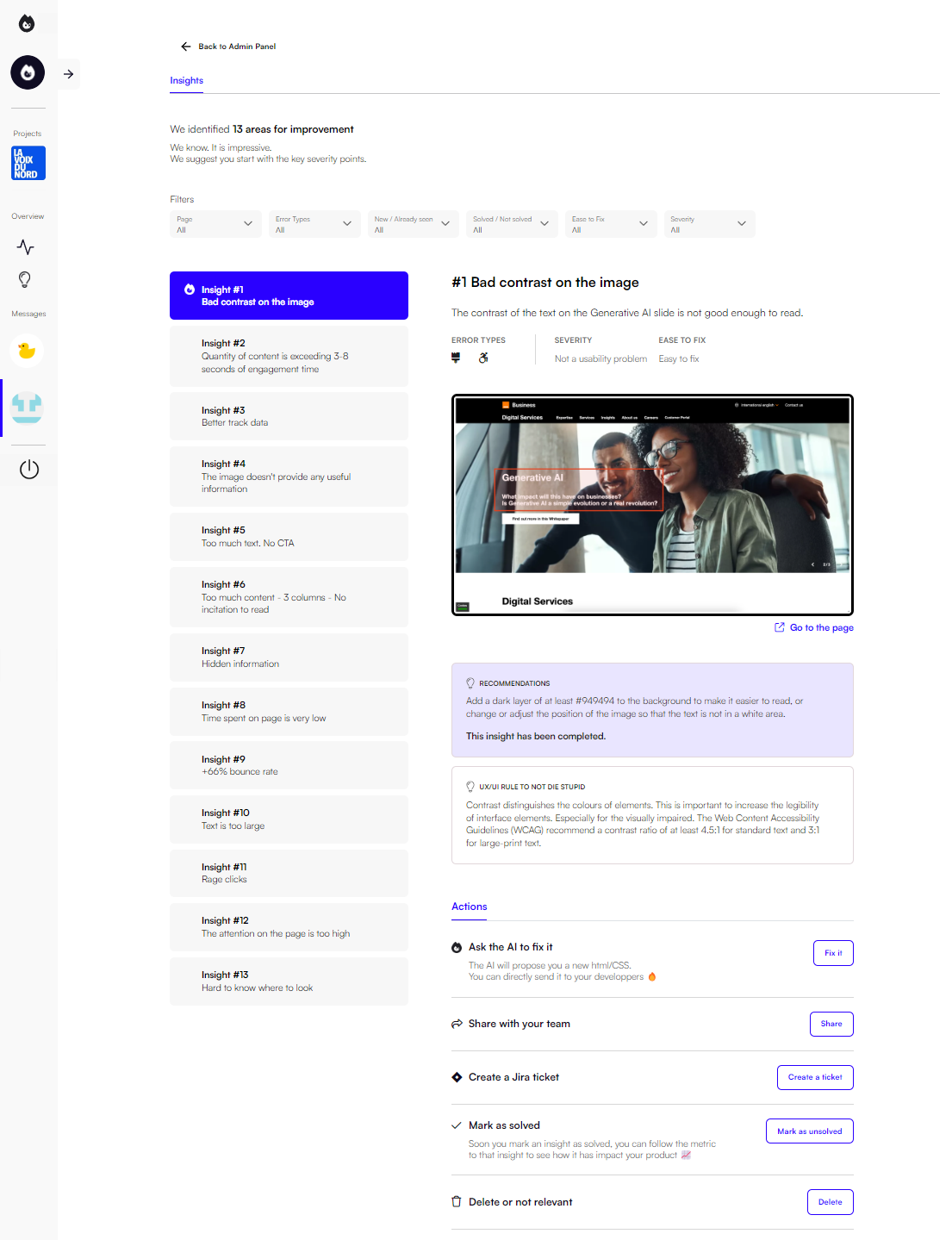Image resolution: width=952 pixels, height=1240 pixels.
Task: Open the Digital Services page screenshot thumbnail
Action: [x=652, y=505]
